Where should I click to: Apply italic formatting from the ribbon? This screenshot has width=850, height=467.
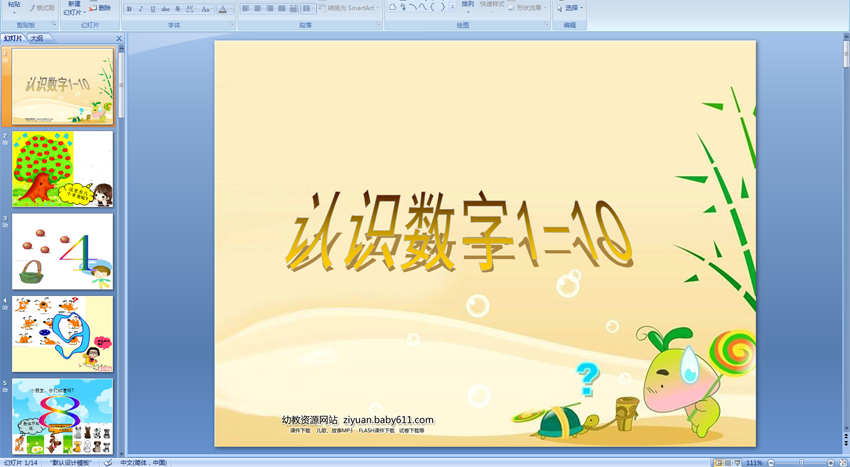point(140,9)
